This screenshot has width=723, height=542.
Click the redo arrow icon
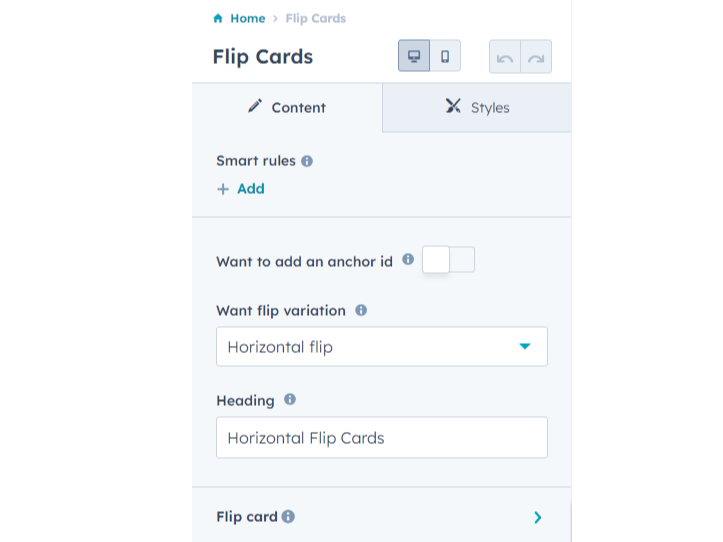coord(536,57)
